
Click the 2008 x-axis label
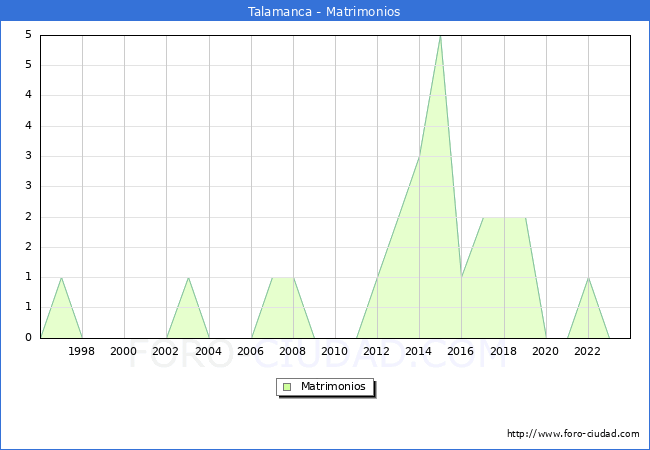pos(292,351)
